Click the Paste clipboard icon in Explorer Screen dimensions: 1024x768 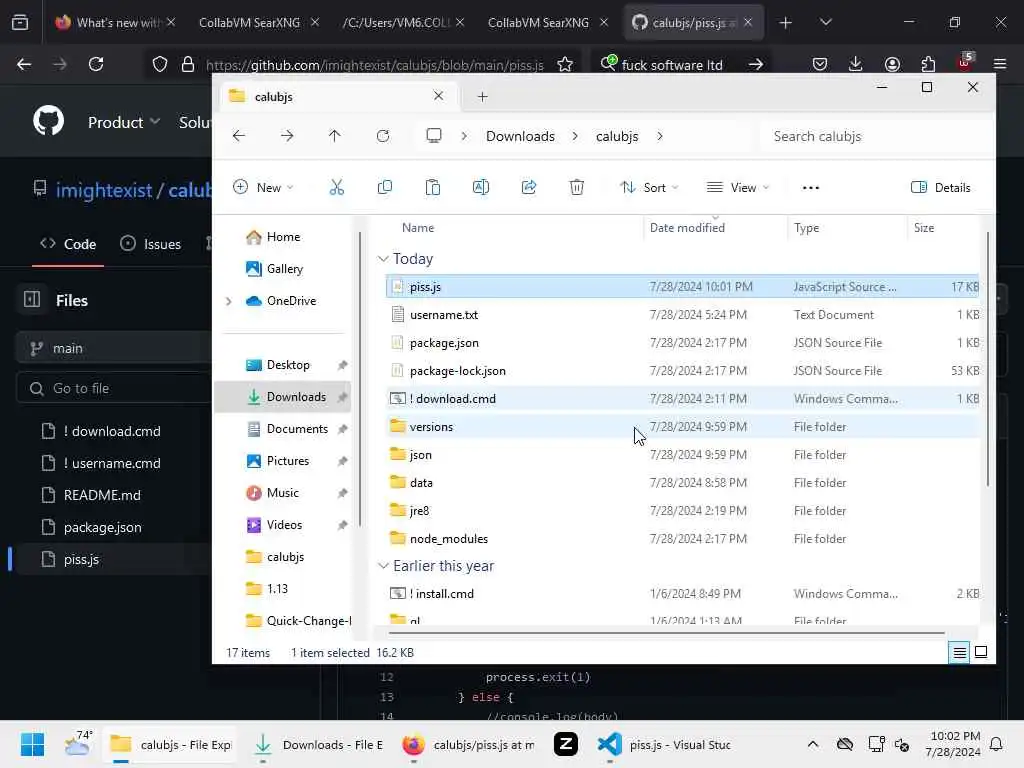(x=432, y=187)
